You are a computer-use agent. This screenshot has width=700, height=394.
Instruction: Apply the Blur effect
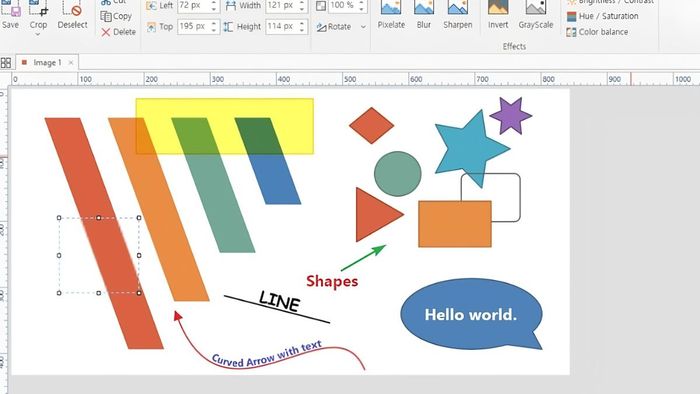coord(424,15)
